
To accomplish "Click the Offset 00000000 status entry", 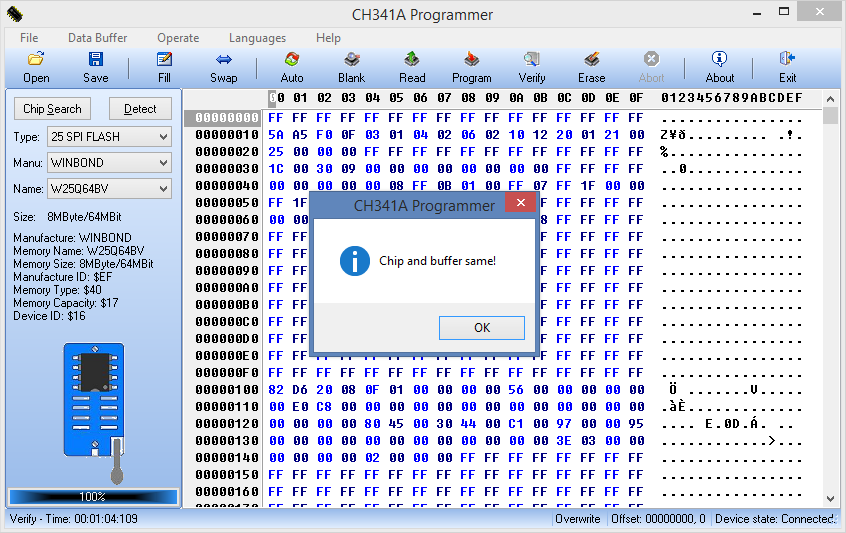I will click(658, 519).
